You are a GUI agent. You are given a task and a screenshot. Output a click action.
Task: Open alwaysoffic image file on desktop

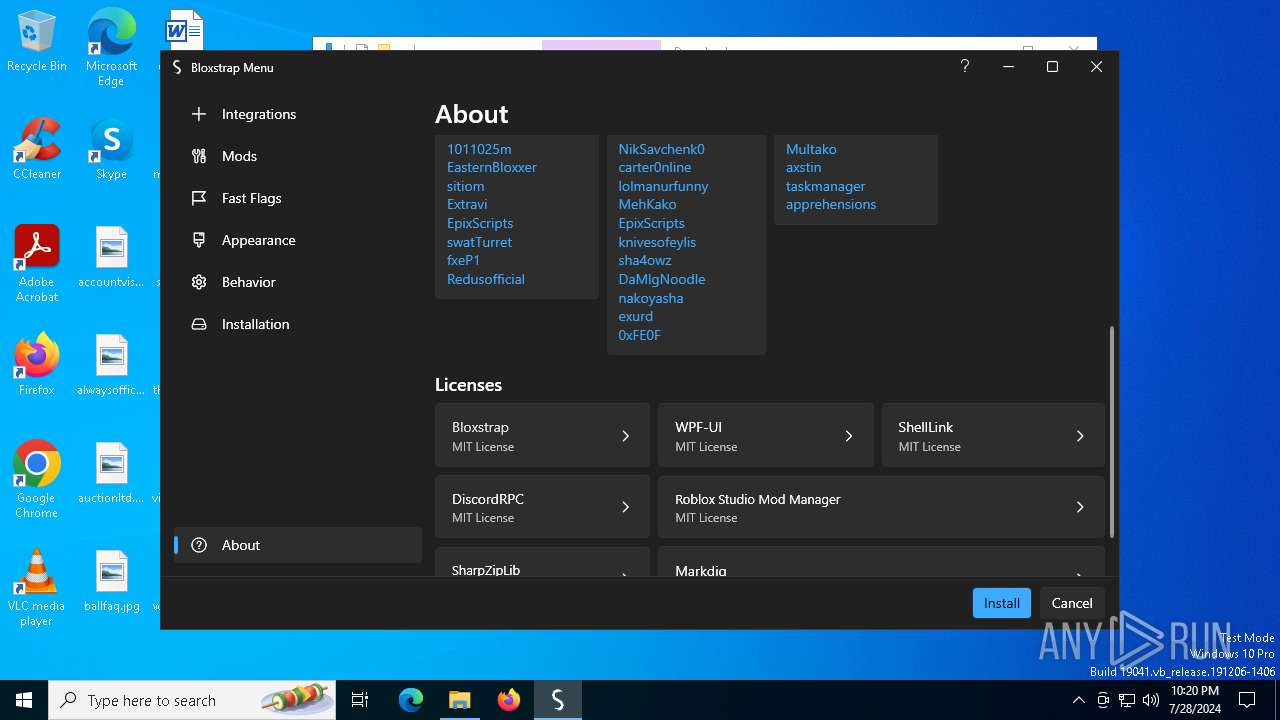point(111,364)
